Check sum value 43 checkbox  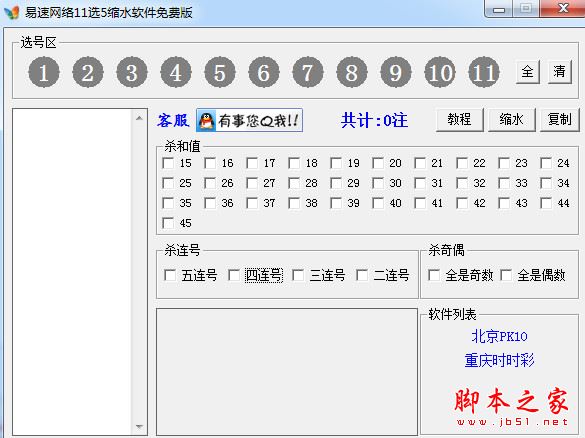point(504,203)
